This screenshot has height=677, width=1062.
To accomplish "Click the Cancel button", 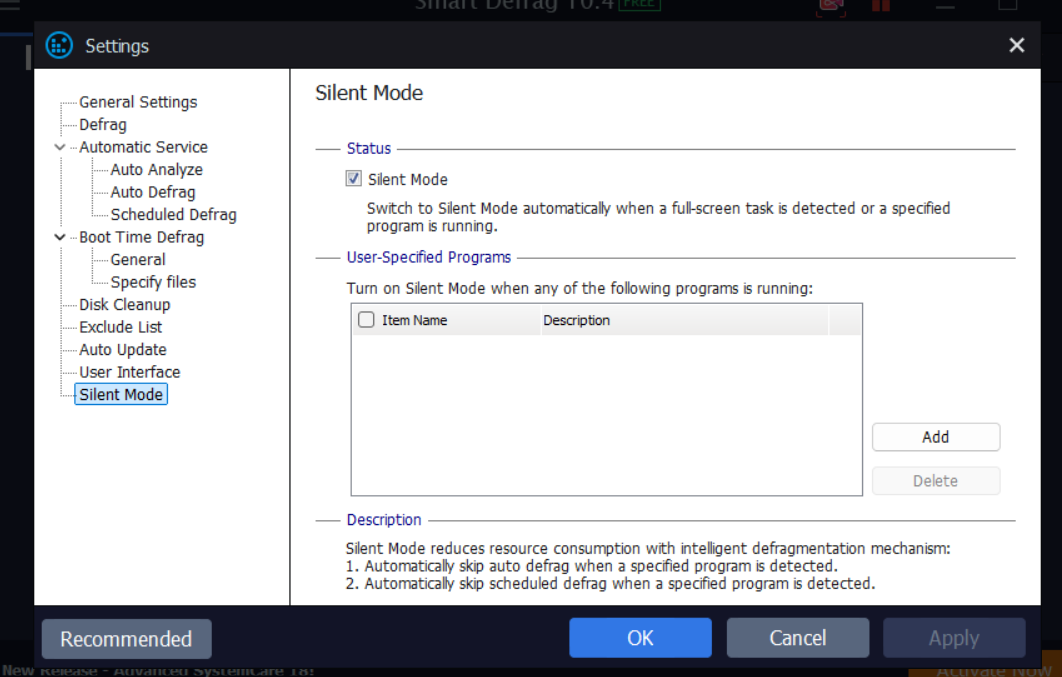I will [x=797, y=638].
